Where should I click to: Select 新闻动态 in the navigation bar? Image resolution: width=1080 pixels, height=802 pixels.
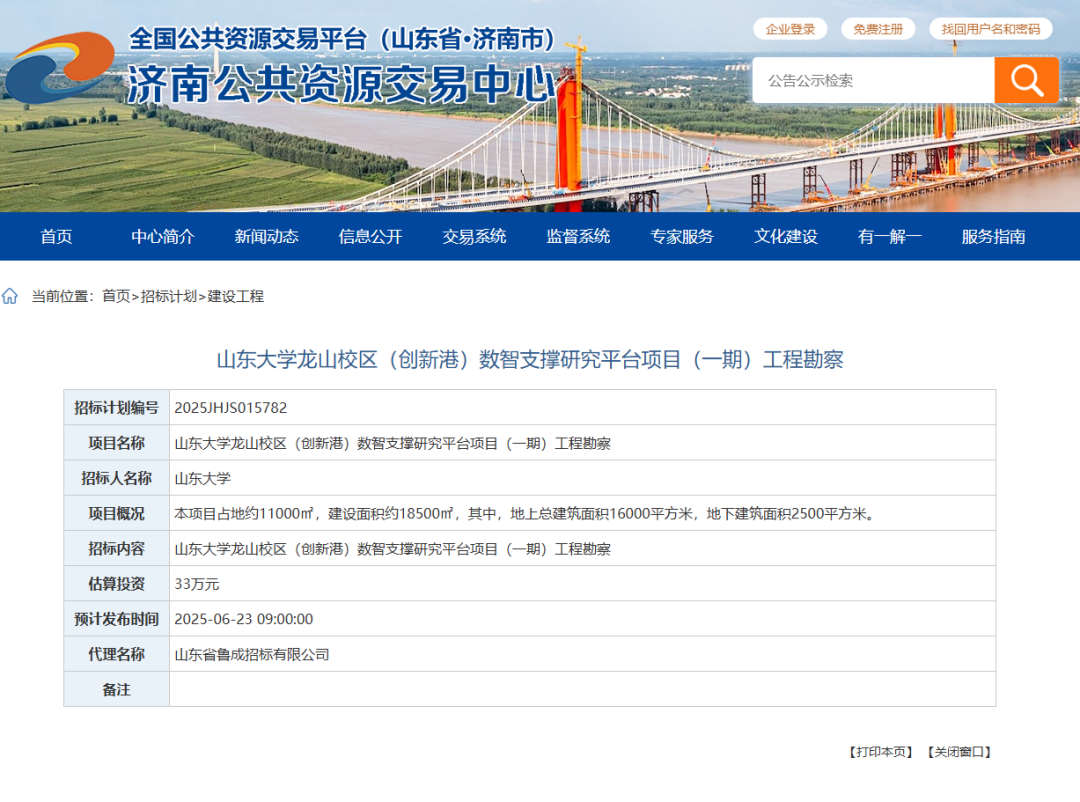click(x=267, y=236)
